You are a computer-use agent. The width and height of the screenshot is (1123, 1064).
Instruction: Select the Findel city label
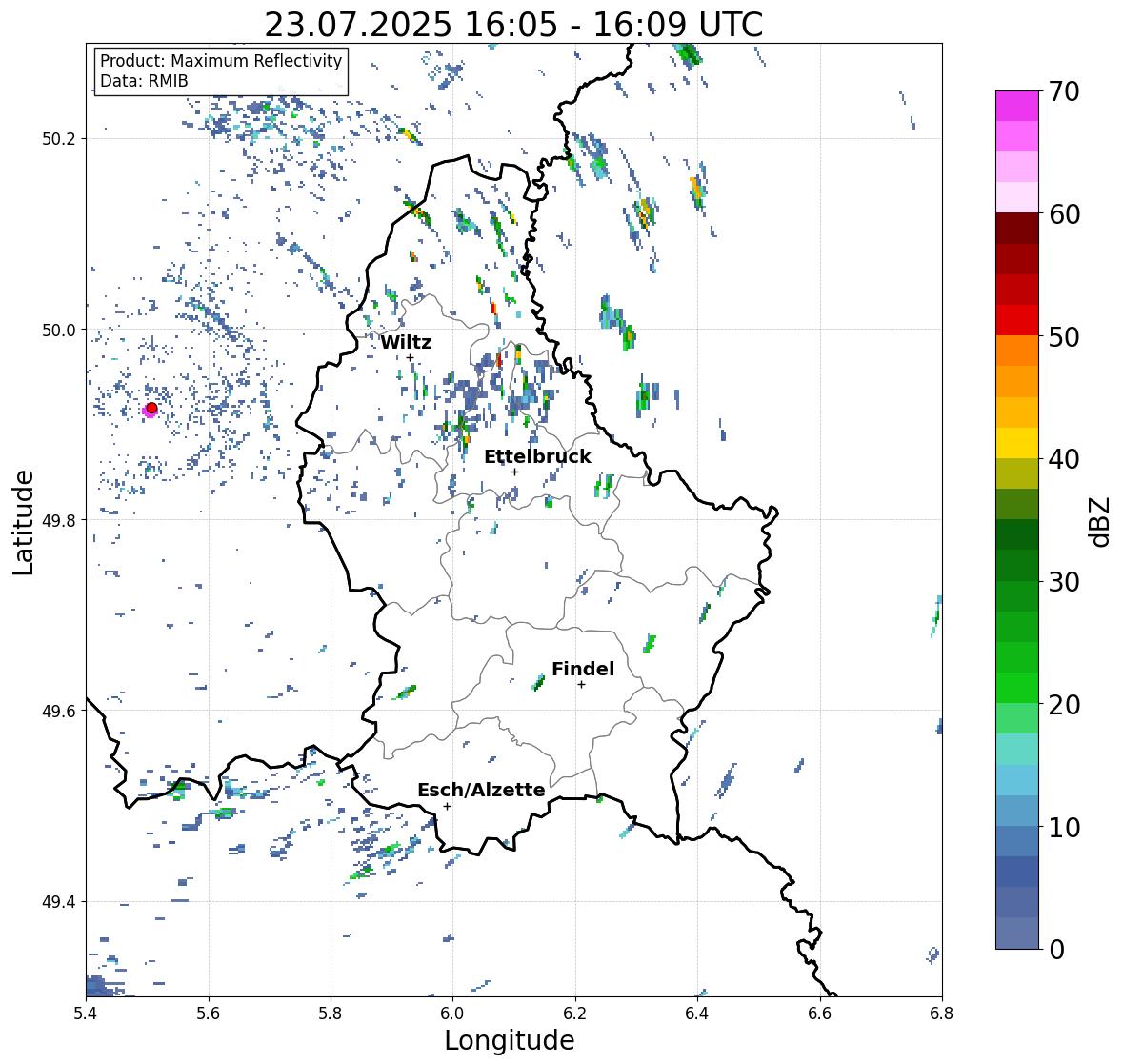(583, 669)
